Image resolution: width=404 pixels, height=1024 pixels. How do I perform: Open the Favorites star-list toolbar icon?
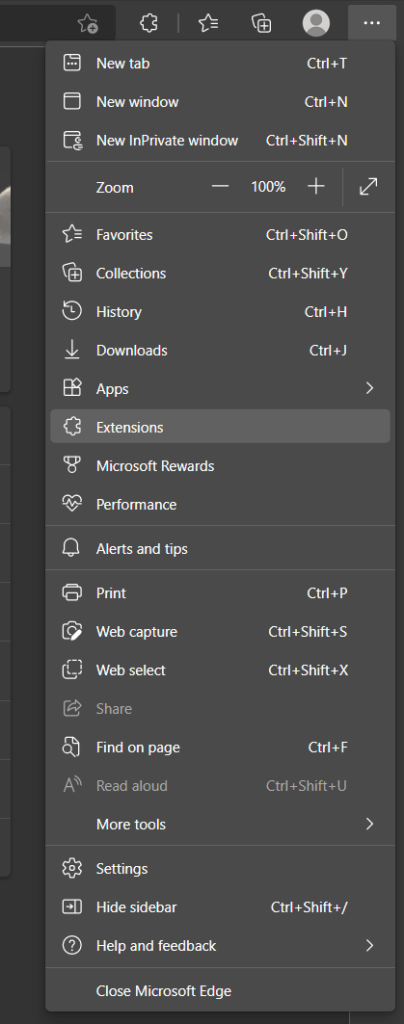click(208, 24)
